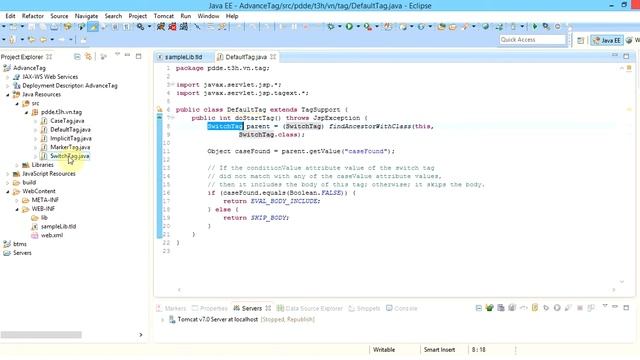Open the Edit menu

click(10, 16)
